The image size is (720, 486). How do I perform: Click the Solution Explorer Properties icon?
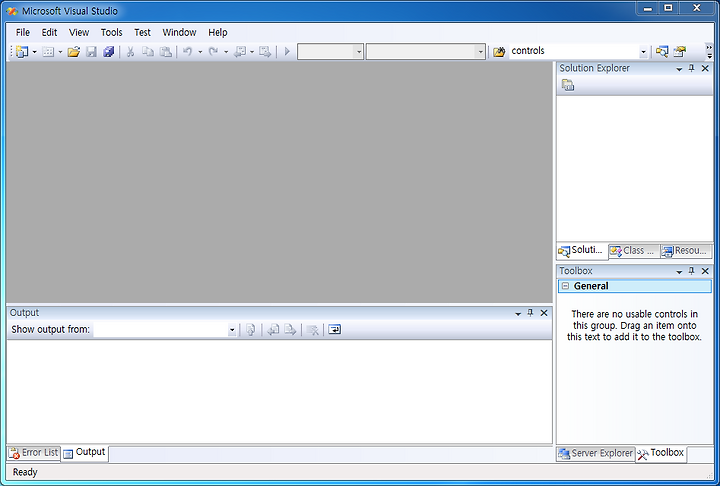[568, 85]
